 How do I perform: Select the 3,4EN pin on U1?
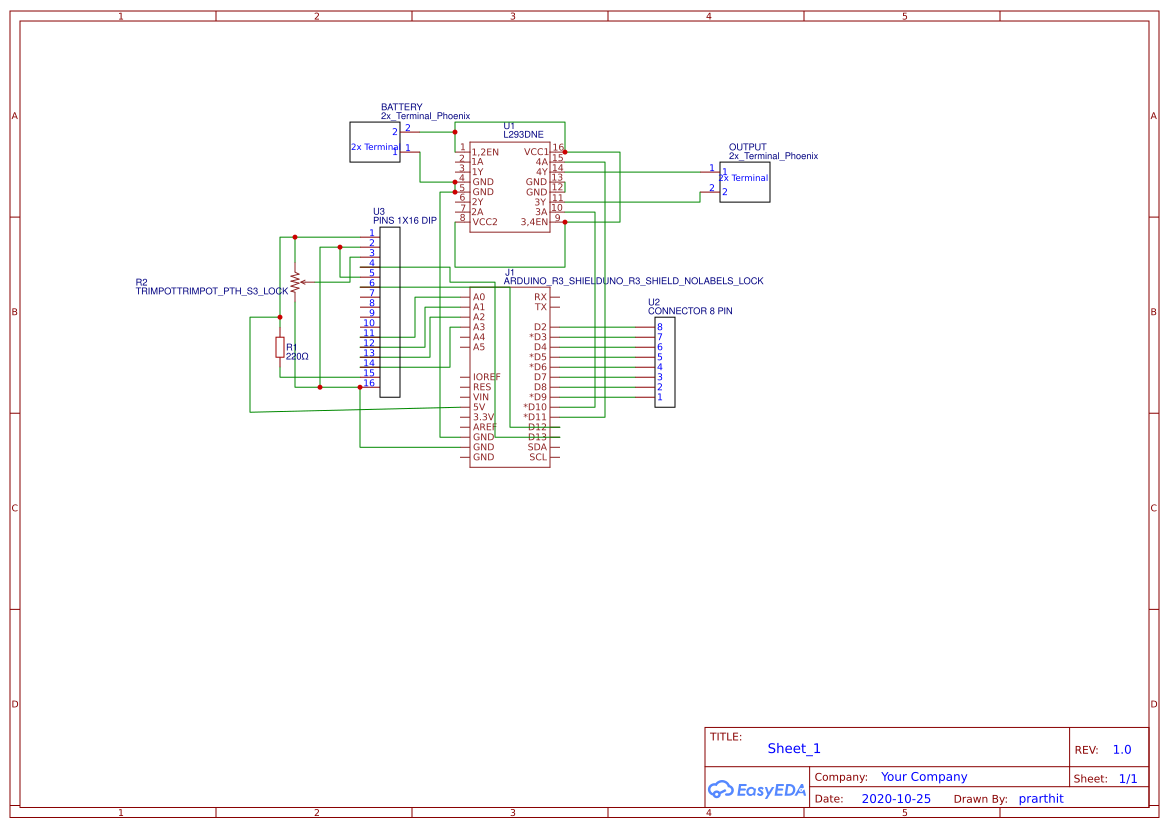tap(535, 221)
